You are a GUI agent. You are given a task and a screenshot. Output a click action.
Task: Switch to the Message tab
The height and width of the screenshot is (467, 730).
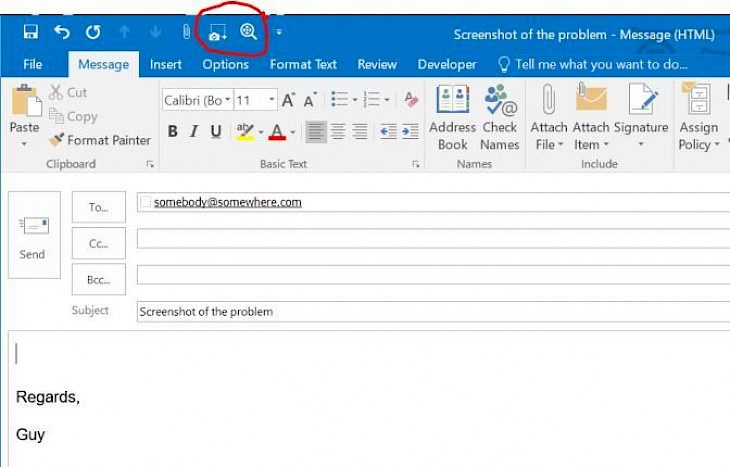tap(103, 64)
